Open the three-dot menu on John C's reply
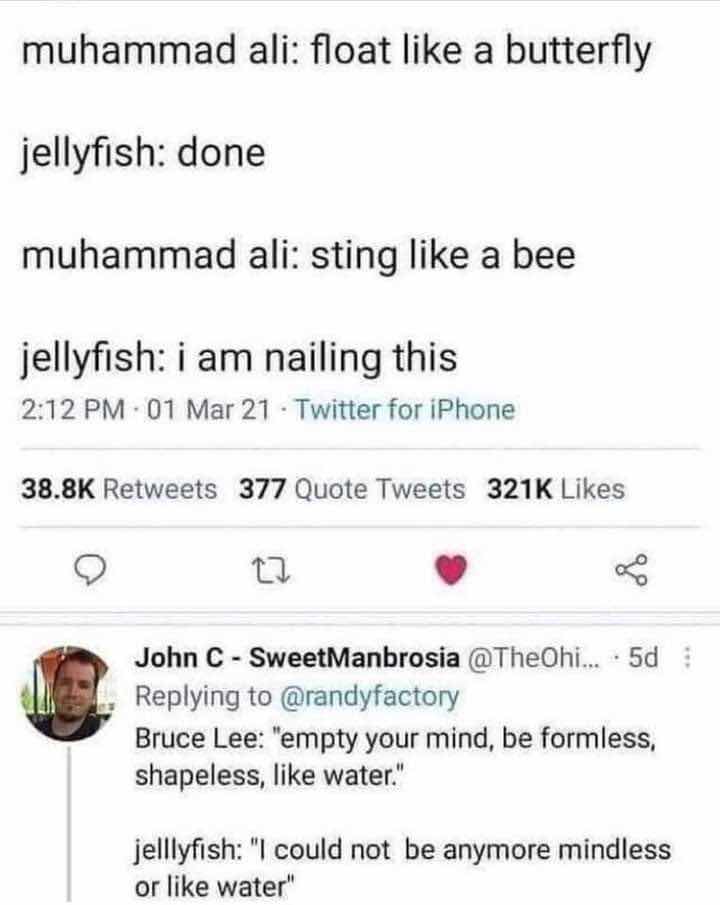This screenshot has height=905, width=720. point(687,657)
